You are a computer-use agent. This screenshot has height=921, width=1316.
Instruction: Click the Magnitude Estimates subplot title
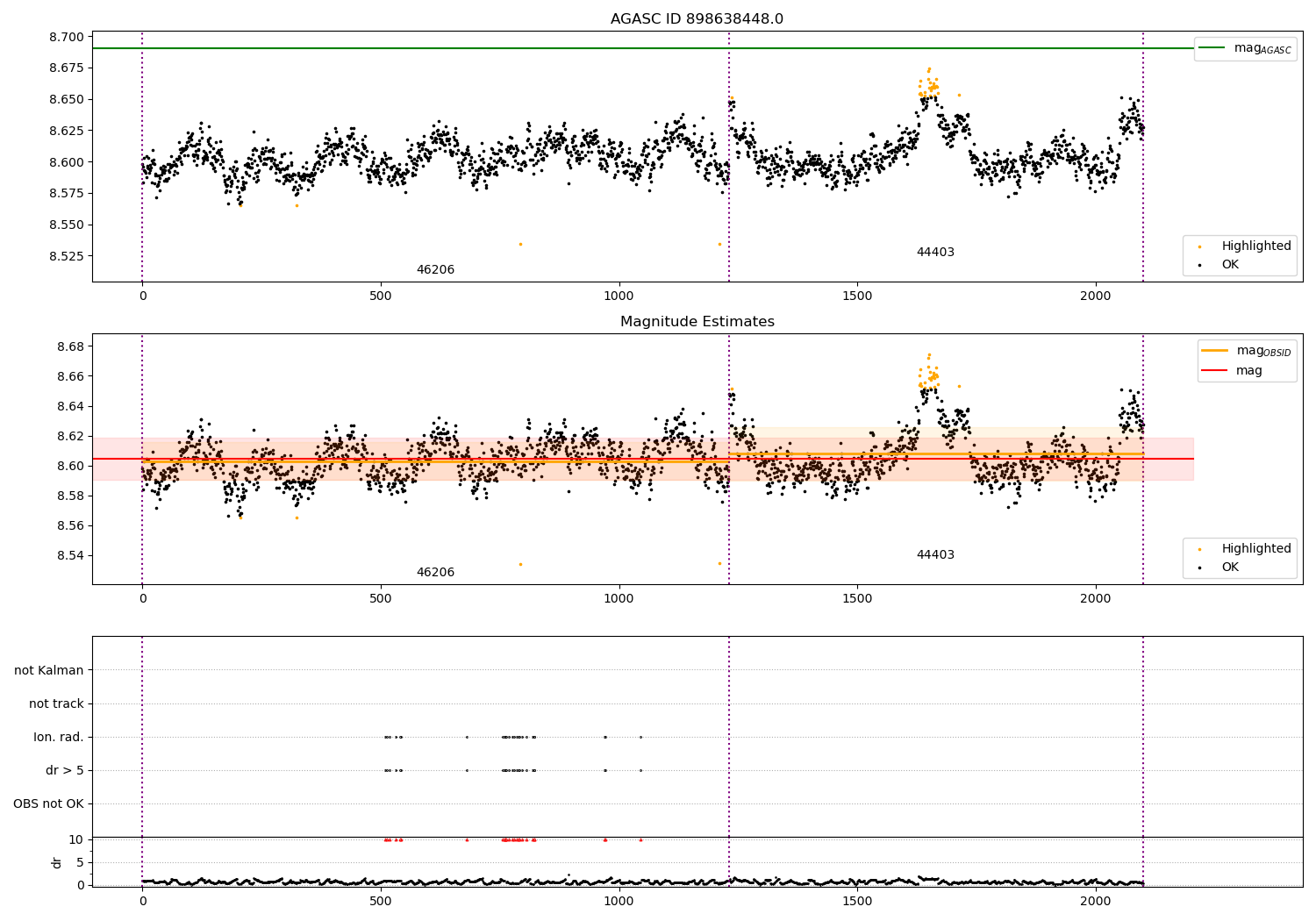(x=697, y=322)
